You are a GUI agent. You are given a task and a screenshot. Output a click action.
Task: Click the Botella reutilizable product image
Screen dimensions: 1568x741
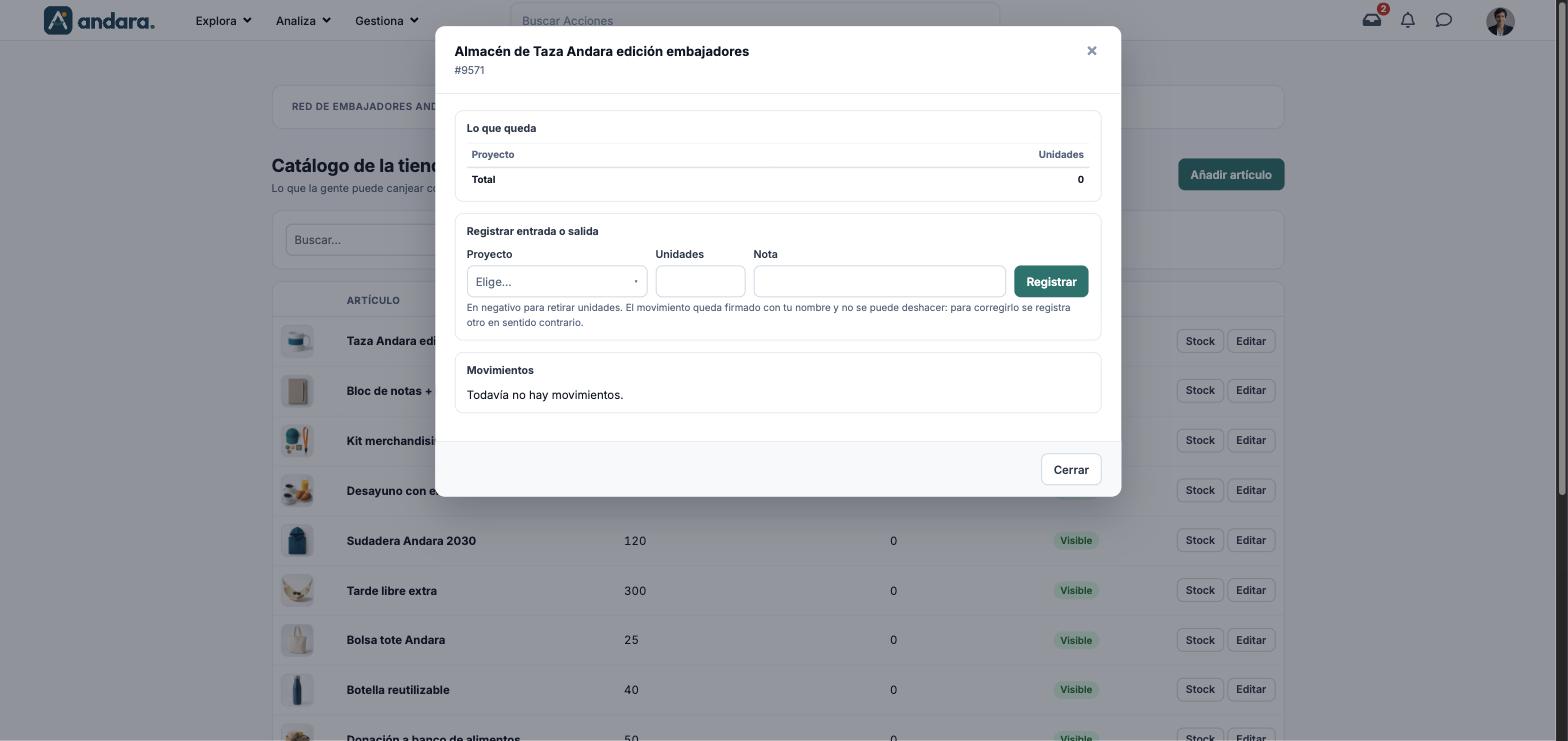(297, 690)
